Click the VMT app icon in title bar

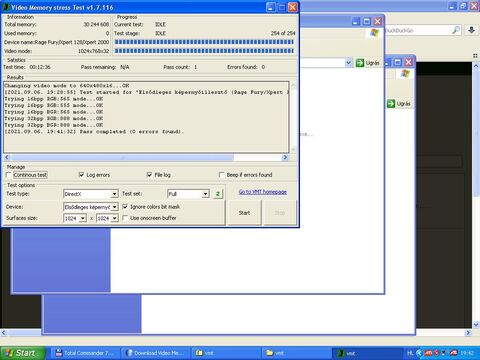click(6, 7)
